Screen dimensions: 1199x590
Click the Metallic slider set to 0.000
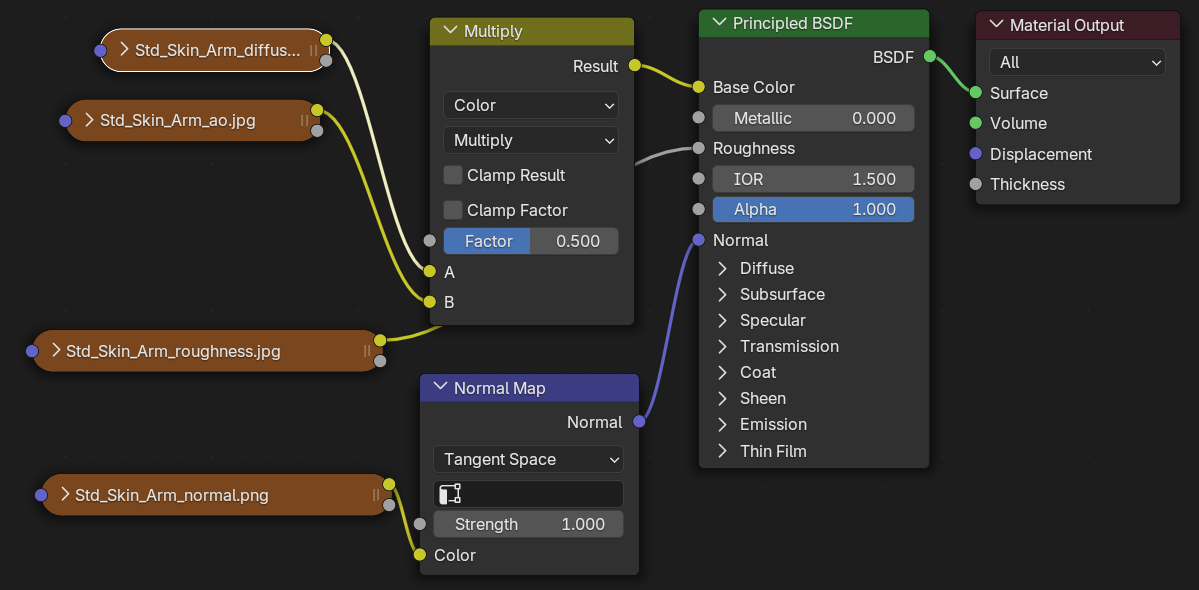tap(813, 118)
